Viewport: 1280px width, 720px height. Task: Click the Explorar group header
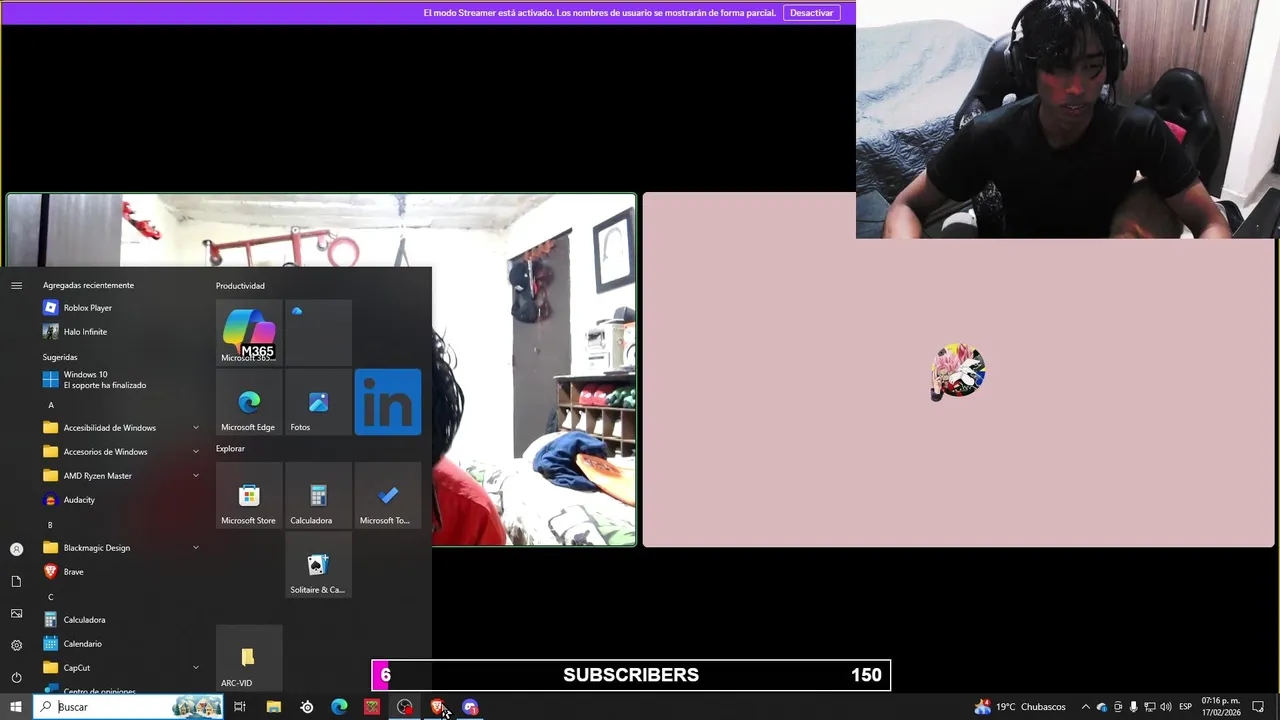(x=230, y=449)
